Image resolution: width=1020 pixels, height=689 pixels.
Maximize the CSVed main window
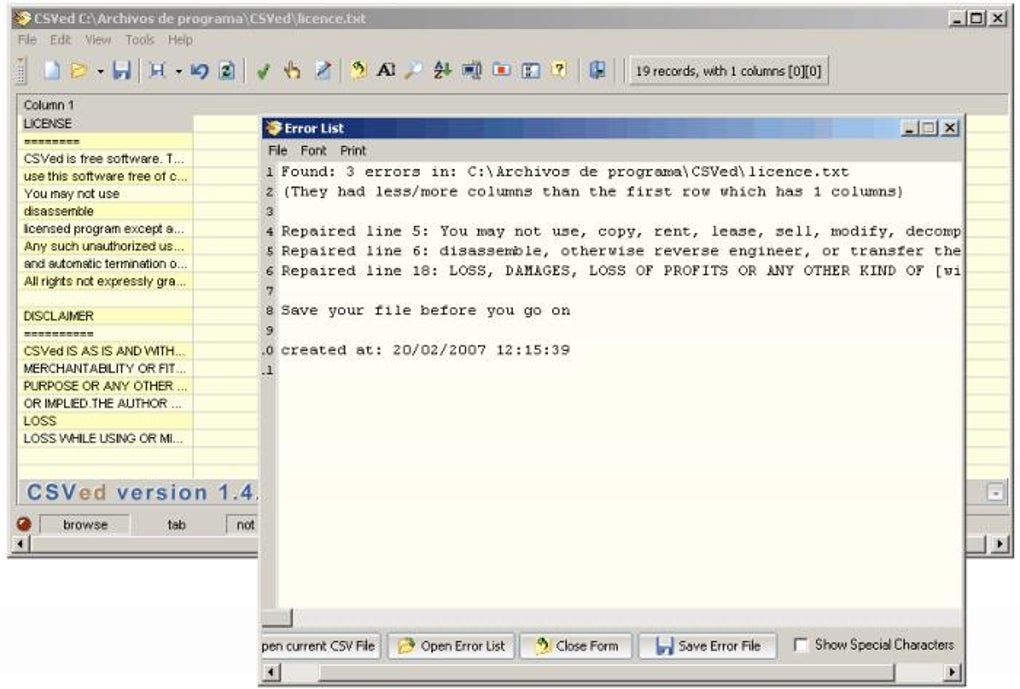(x=976, y=19)
